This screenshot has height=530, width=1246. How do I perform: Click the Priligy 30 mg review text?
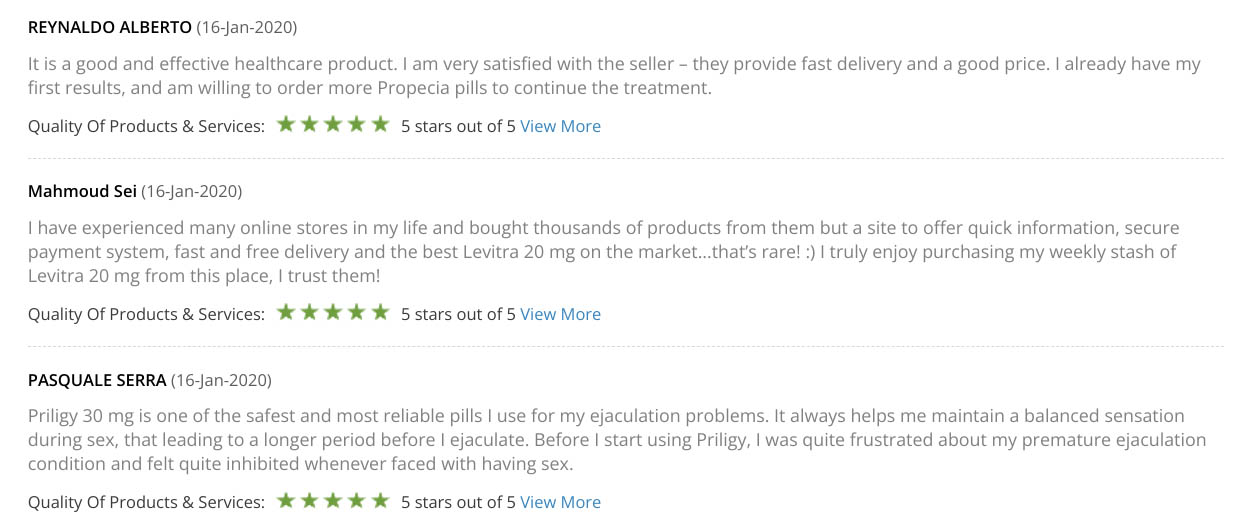tap(616, 439)
